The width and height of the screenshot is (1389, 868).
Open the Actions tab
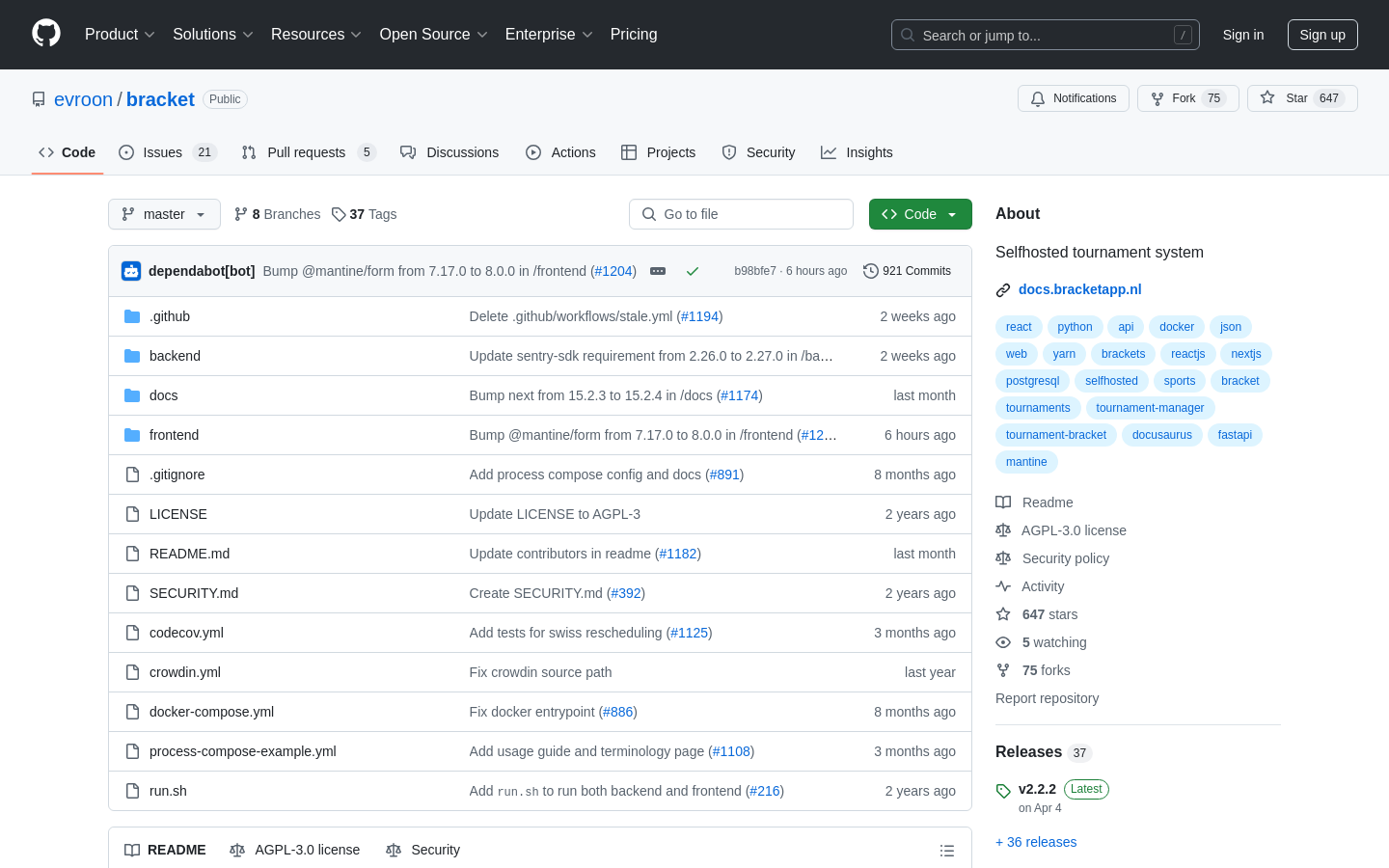(560, 152)
